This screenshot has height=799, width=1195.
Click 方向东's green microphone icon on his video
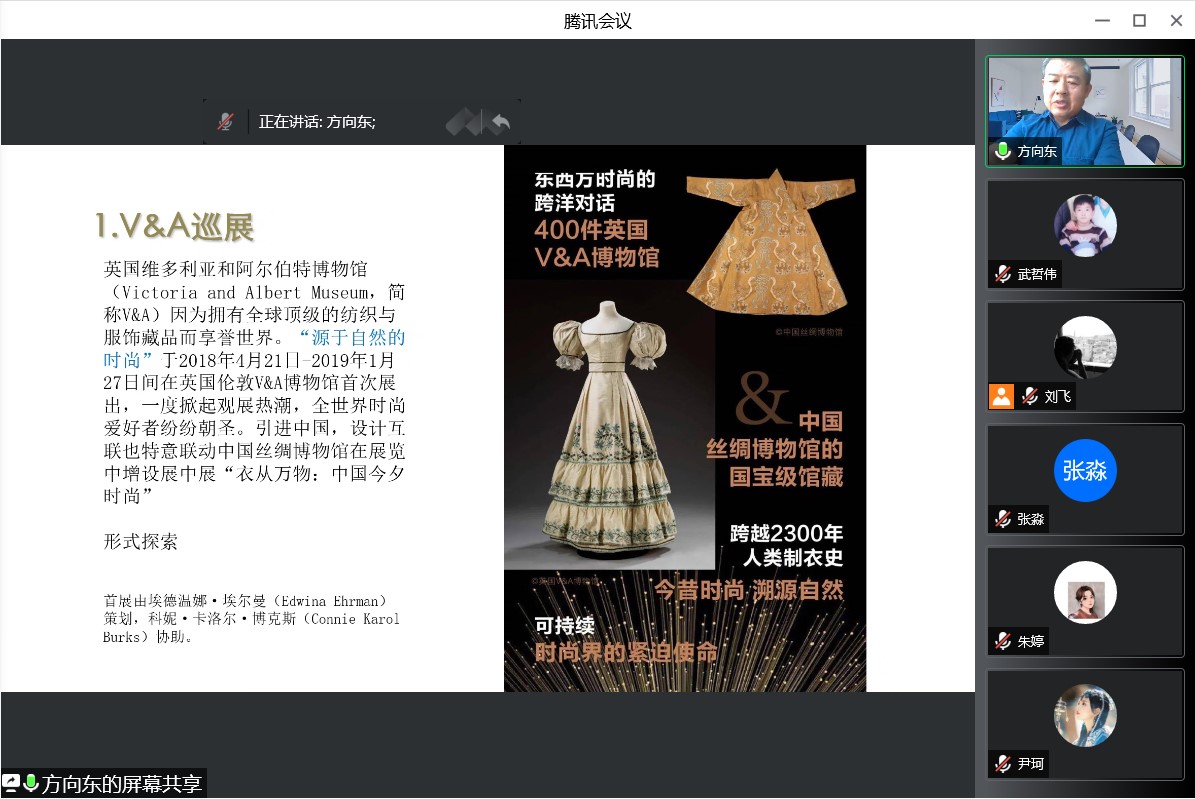pyautogui.click(x=1002, y=152)
